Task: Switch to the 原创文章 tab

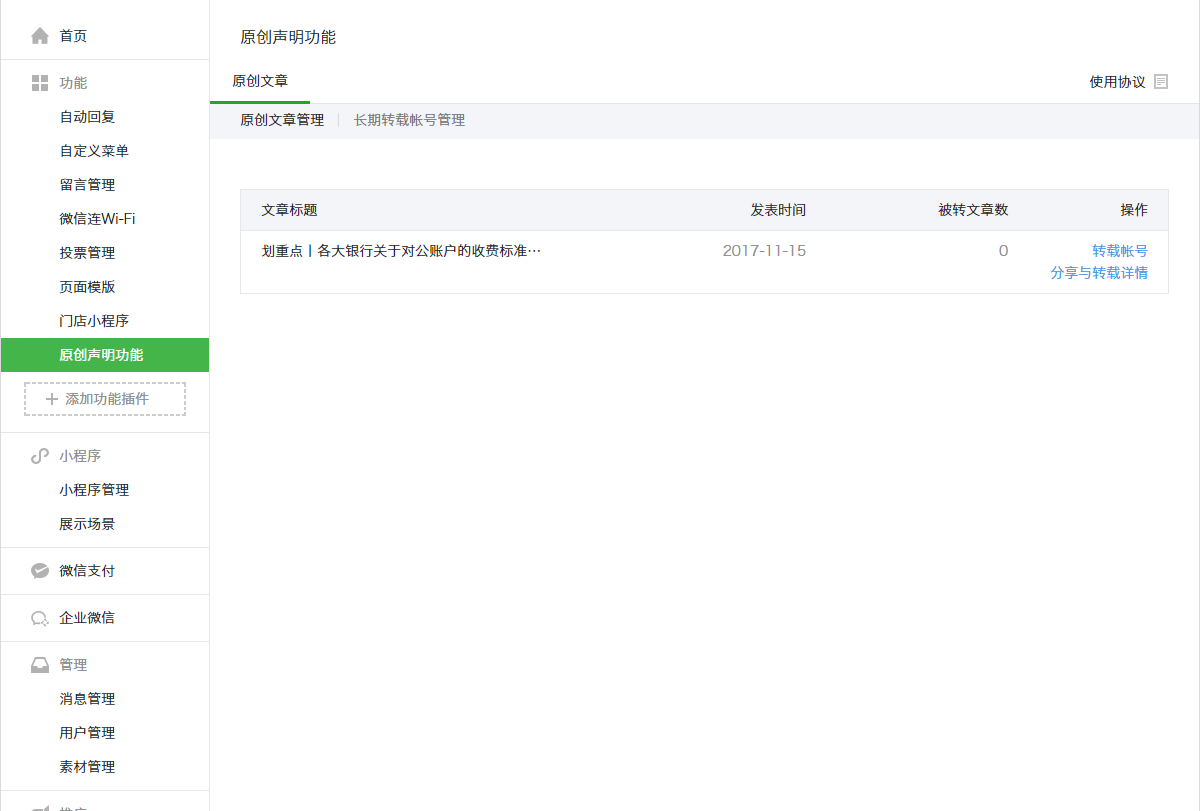Action: click(x=260, y=82)
